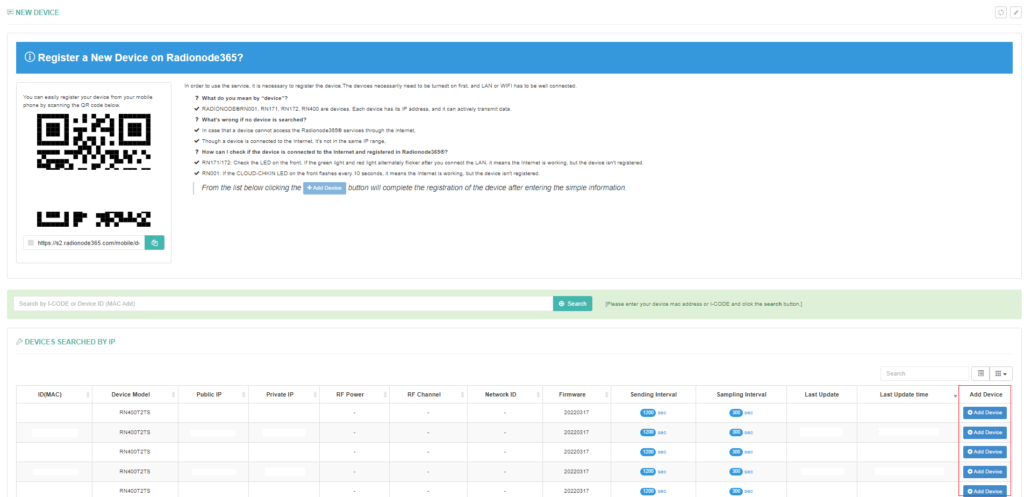
Task: Sort by Private IP using its arrows
Action: pyautogui.click(x=315, y=395)
